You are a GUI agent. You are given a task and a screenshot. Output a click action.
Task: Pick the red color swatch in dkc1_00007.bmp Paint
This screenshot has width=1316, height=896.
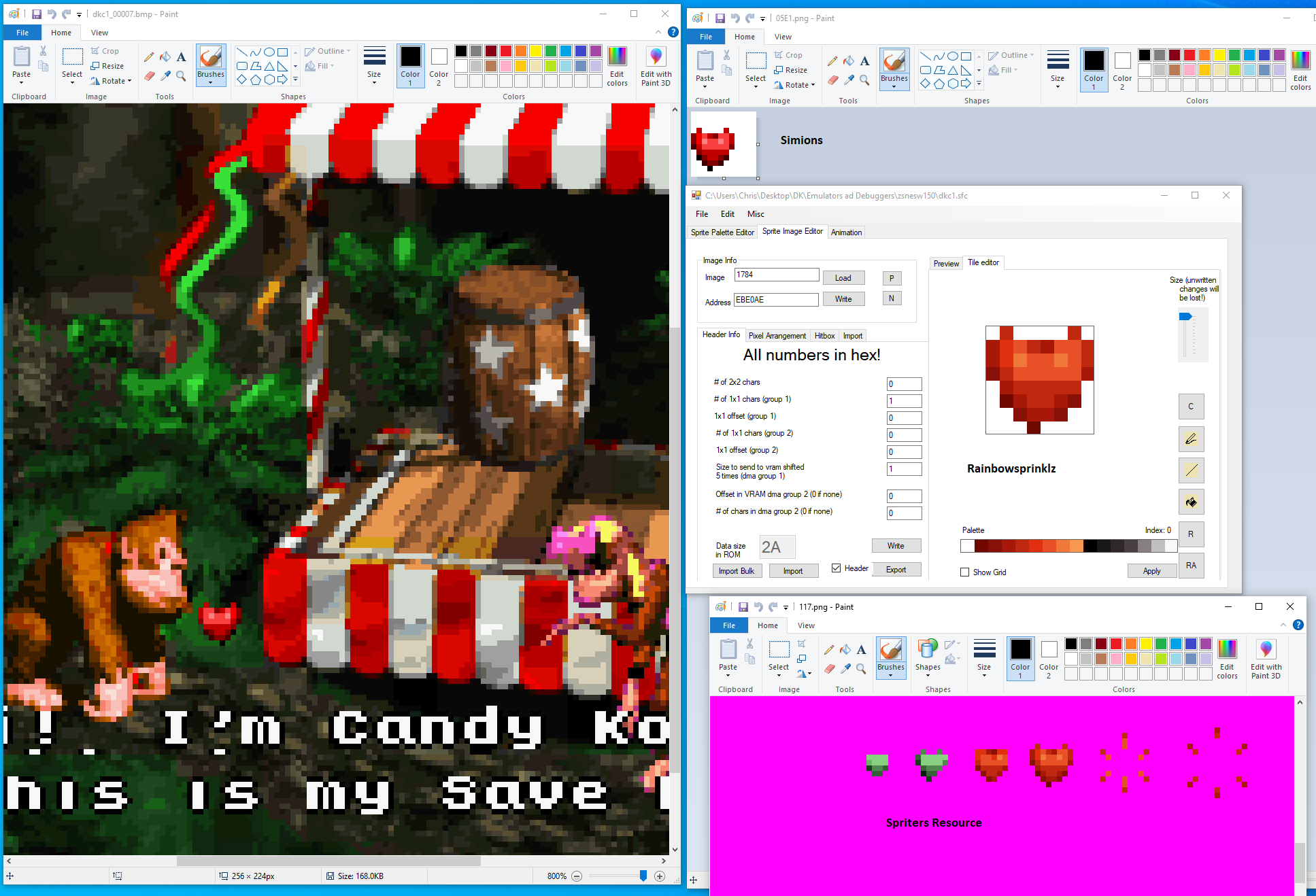505,51
